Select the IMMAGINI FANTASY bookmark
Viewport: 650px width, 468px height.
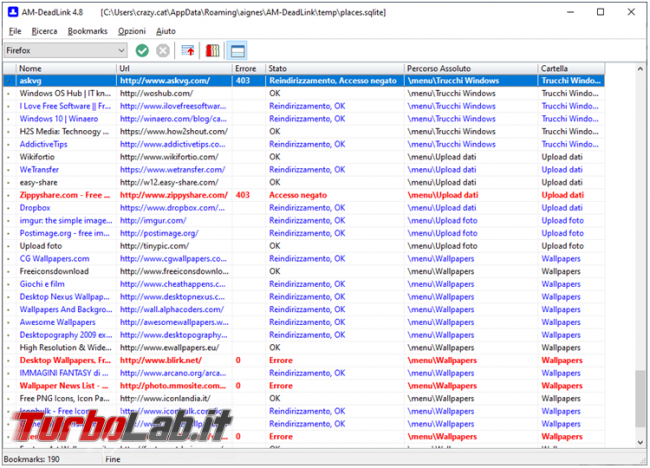click(304, 373)
